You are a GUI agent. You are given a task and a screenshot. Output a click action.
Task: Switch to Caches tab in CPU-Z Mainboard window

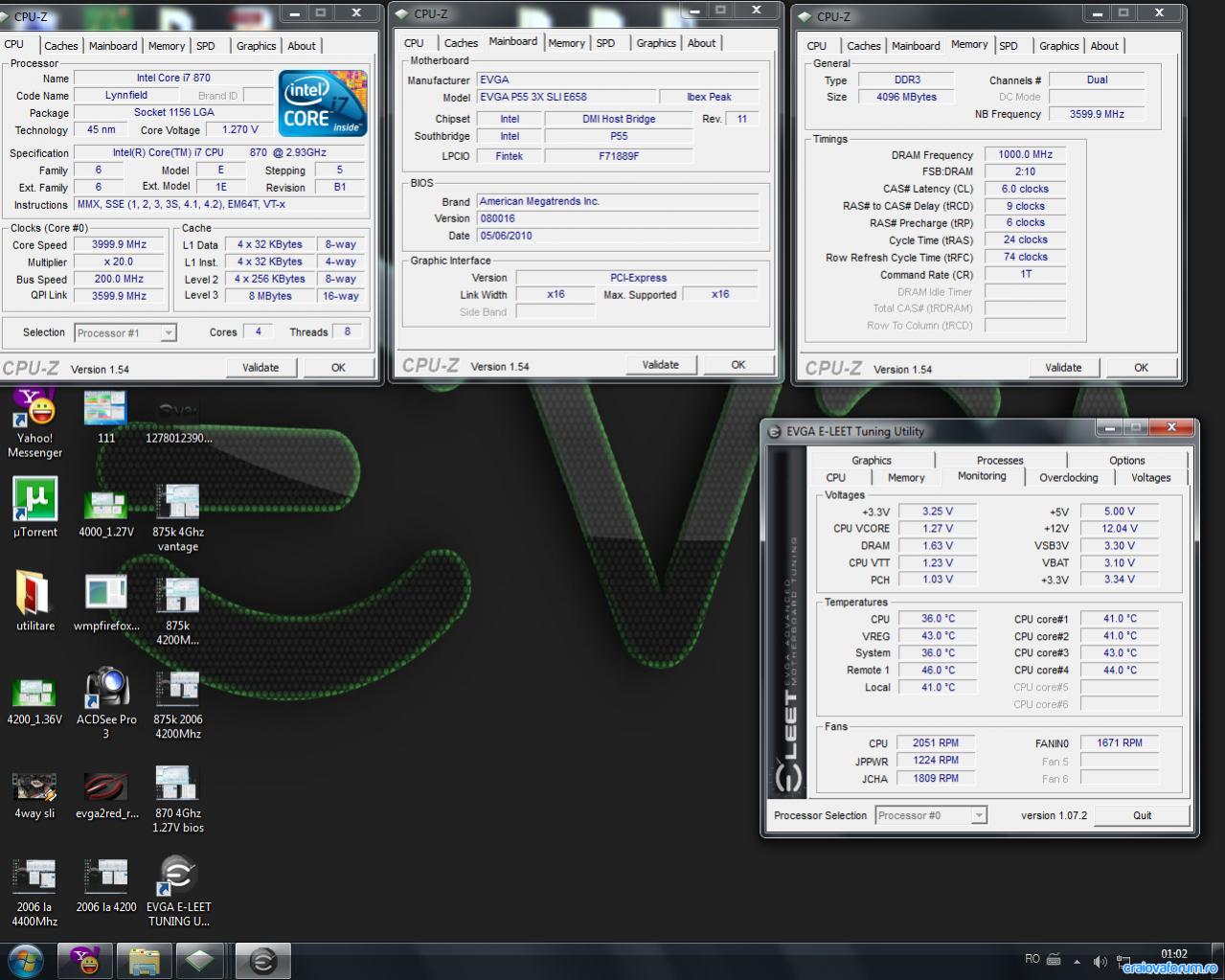click(x=461, y=43)
